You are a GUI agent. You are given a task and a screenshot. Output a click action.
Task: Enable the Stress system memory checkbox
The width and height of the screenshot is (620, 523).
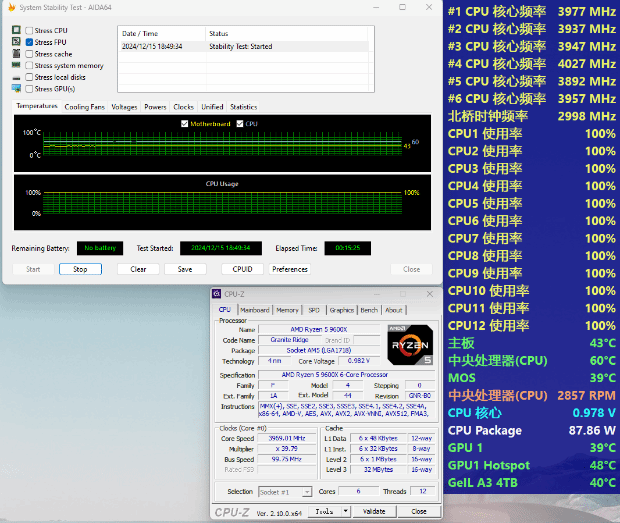pyautogui.click(x=29, y=65)
